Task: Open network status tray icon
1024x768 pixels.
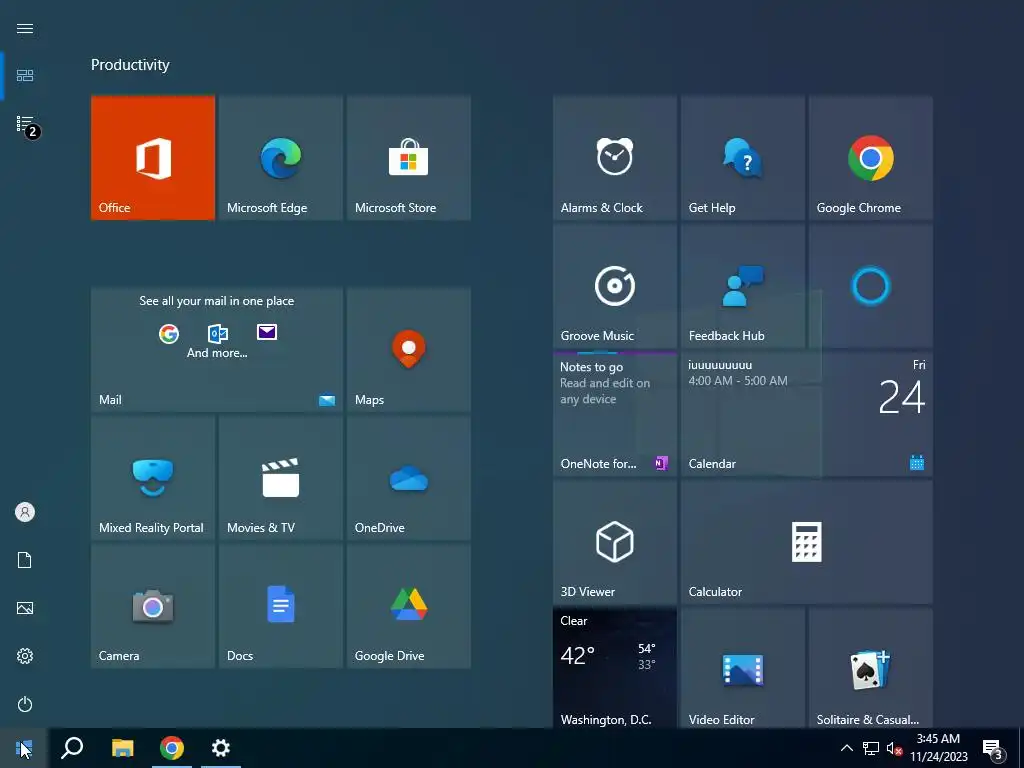Action: tap(871, 748)
